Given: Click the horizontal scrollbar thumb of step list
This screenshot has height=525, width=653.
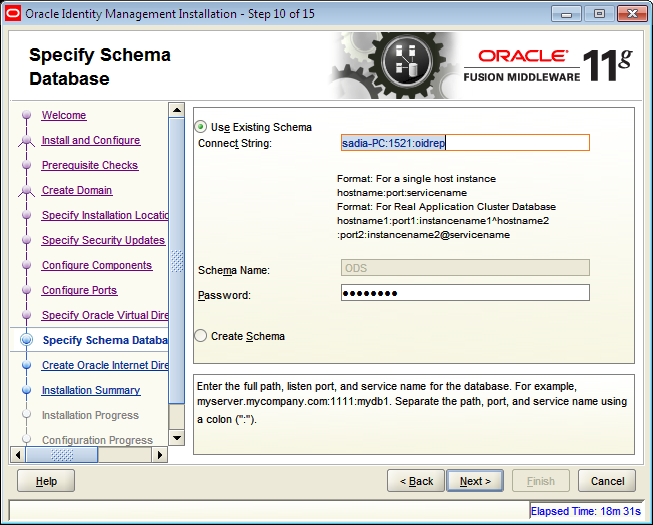Looking at the screenshot, I should tap(62, 455).
